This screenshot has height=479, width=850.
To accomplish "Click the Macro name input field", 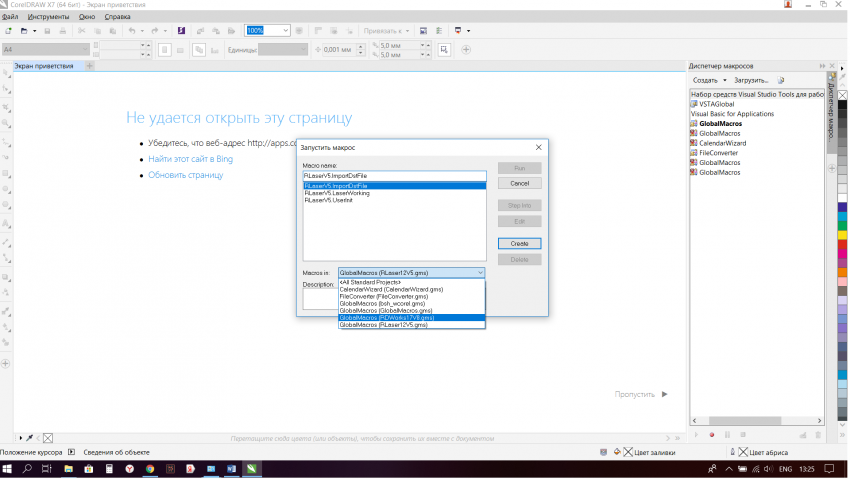I will tap(394, 175).
